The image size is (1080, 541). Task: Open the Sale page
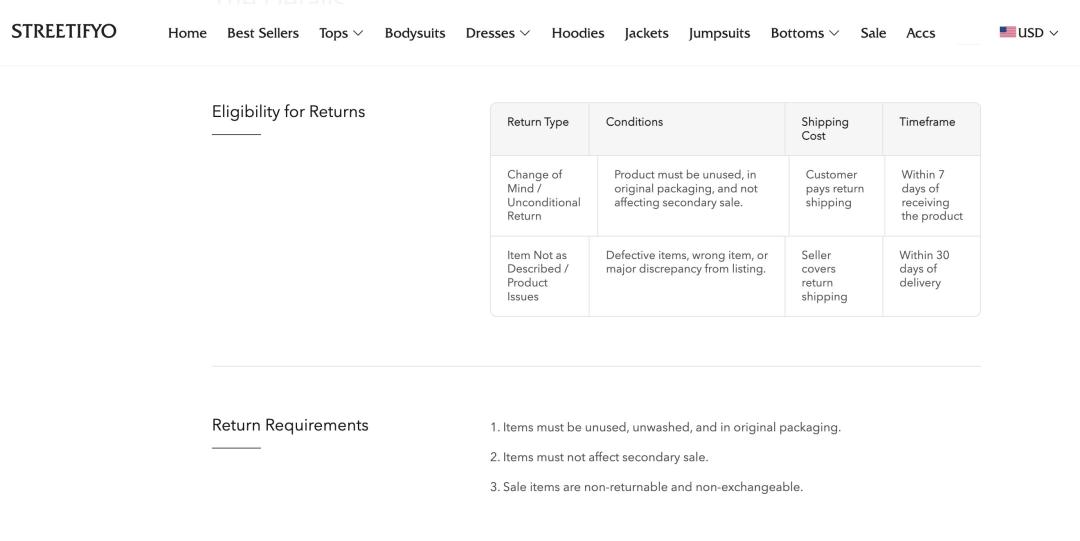click(873, 33)
